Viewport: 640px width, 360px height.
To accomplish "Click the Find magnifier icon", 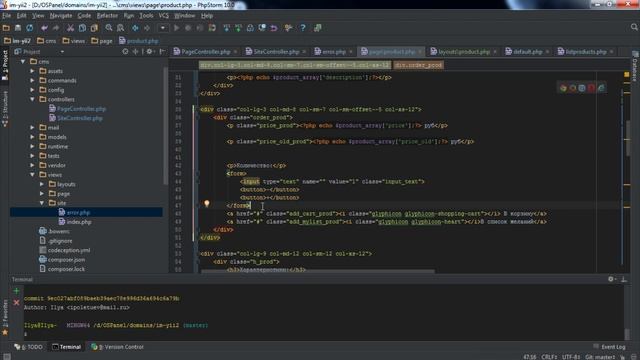I will click(109, 28).
